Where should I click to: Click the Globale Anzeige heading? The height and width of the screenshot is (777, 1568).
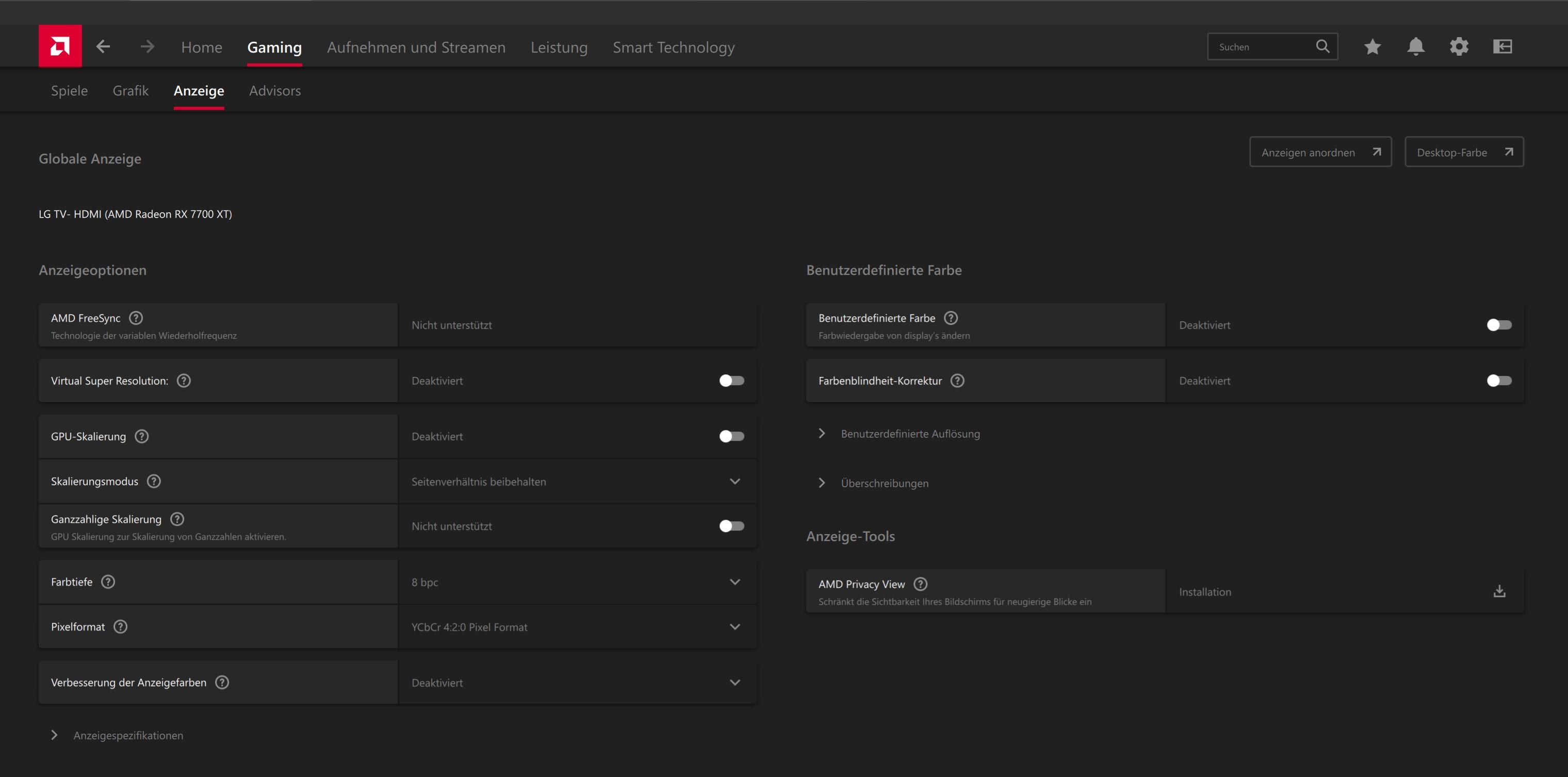[90, 158]
